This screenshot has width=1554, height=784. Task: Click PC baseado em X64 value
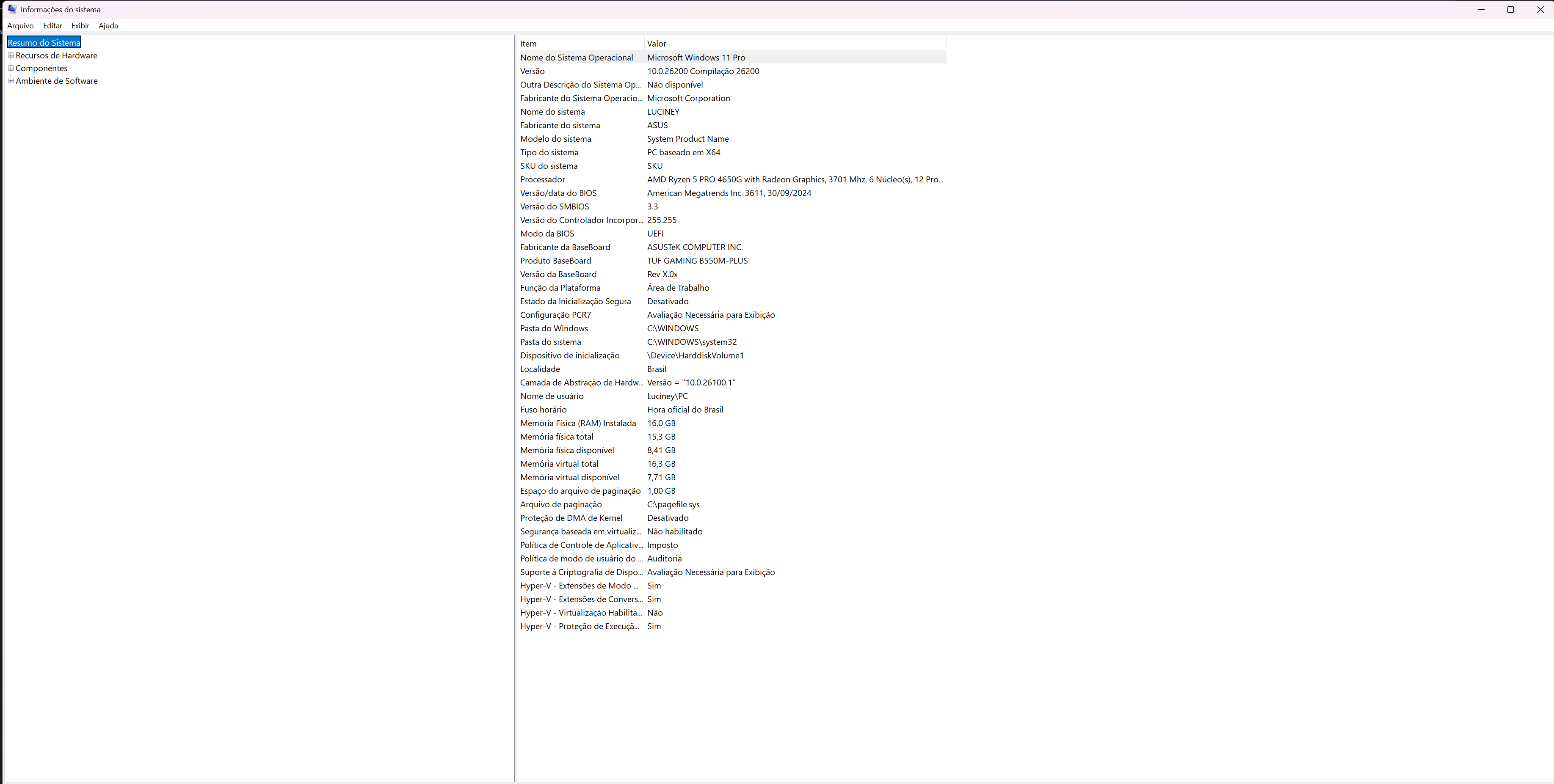(x=684, y=153)
